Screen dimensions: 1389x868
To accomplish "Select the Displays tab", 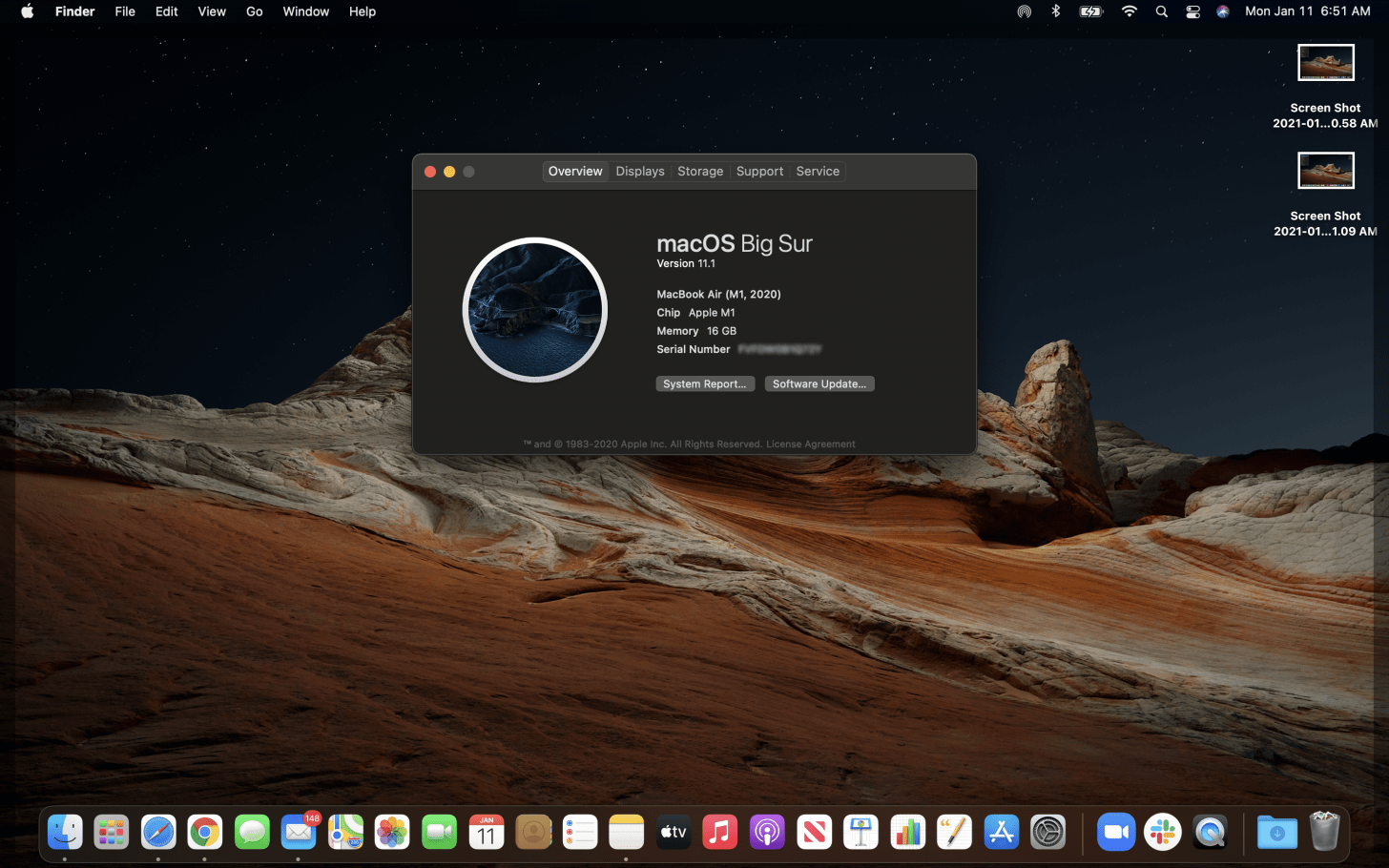I will [639, 171].
